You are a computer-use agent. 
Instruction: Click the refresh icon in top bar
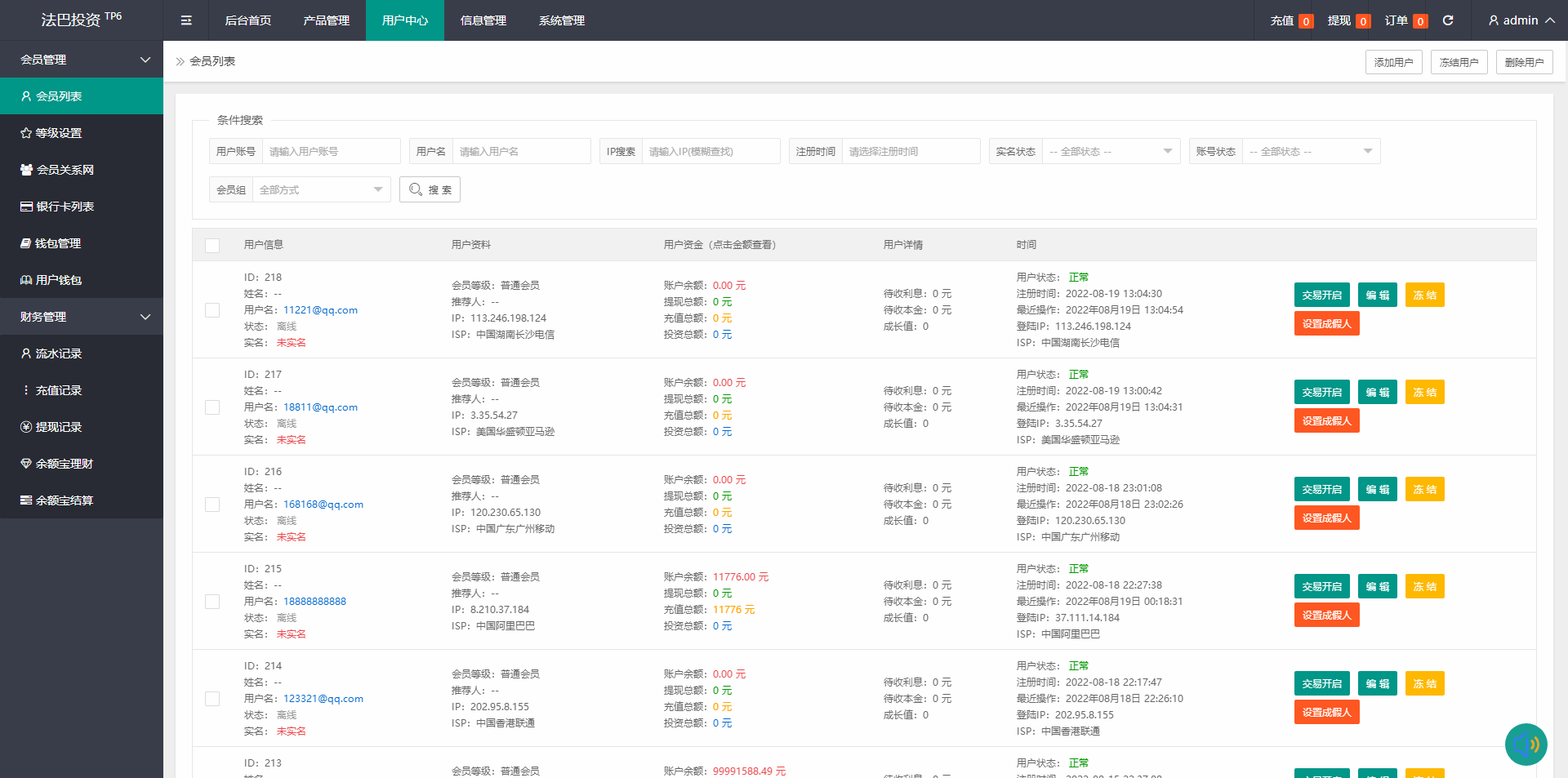pos(1448,20)
